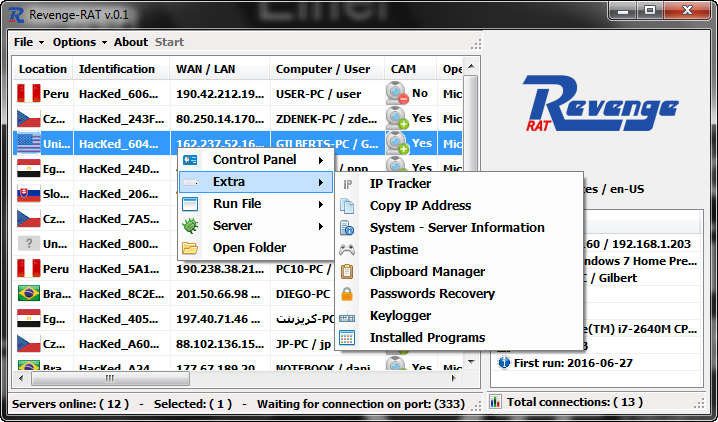This screenshot has height=422, width=718.
Task: Click 'Total connections: ( 13 )' status text
Action: (575, 402)
